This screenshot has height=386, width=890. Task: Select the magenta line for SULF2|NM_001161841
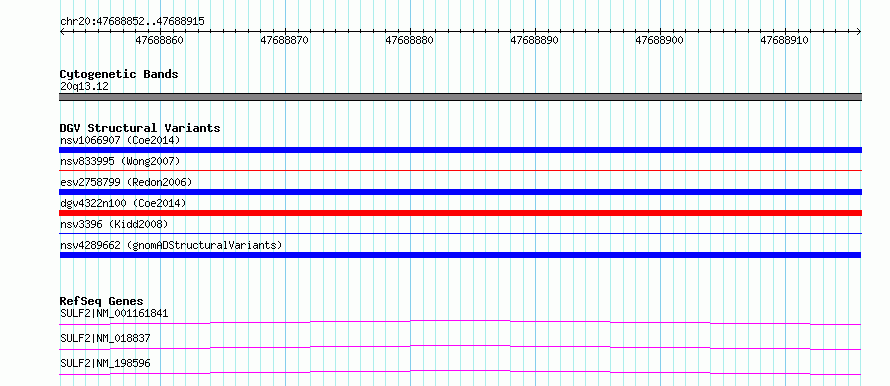point(460,322)
